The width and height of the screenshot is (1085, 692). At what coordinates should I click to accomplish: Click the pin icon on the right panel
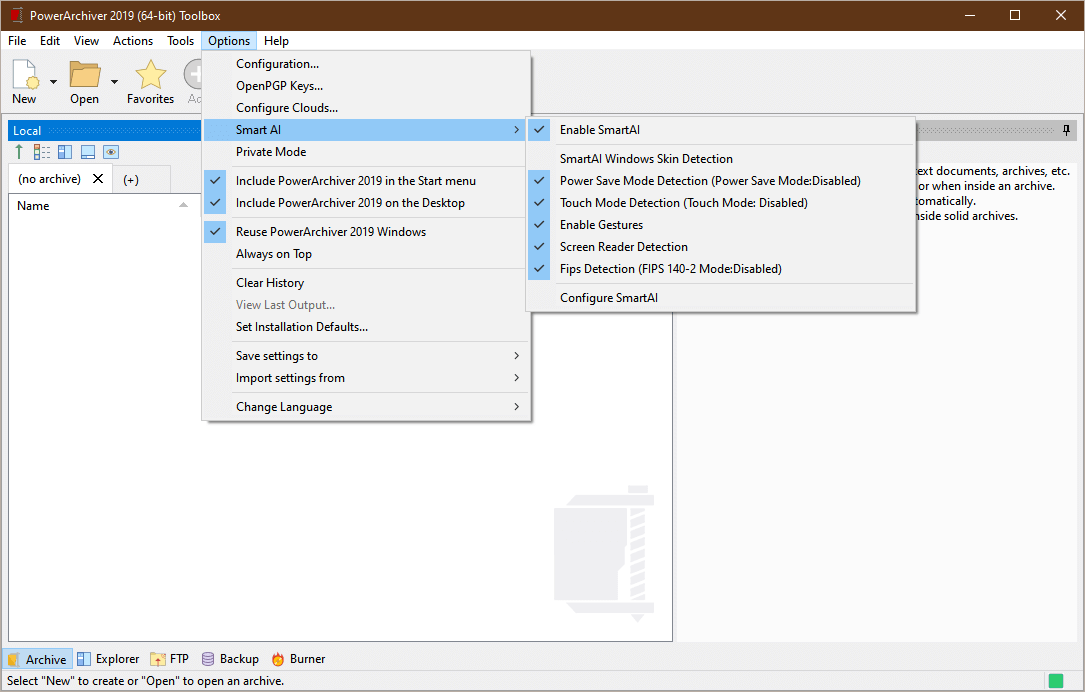pos(1066,130)
